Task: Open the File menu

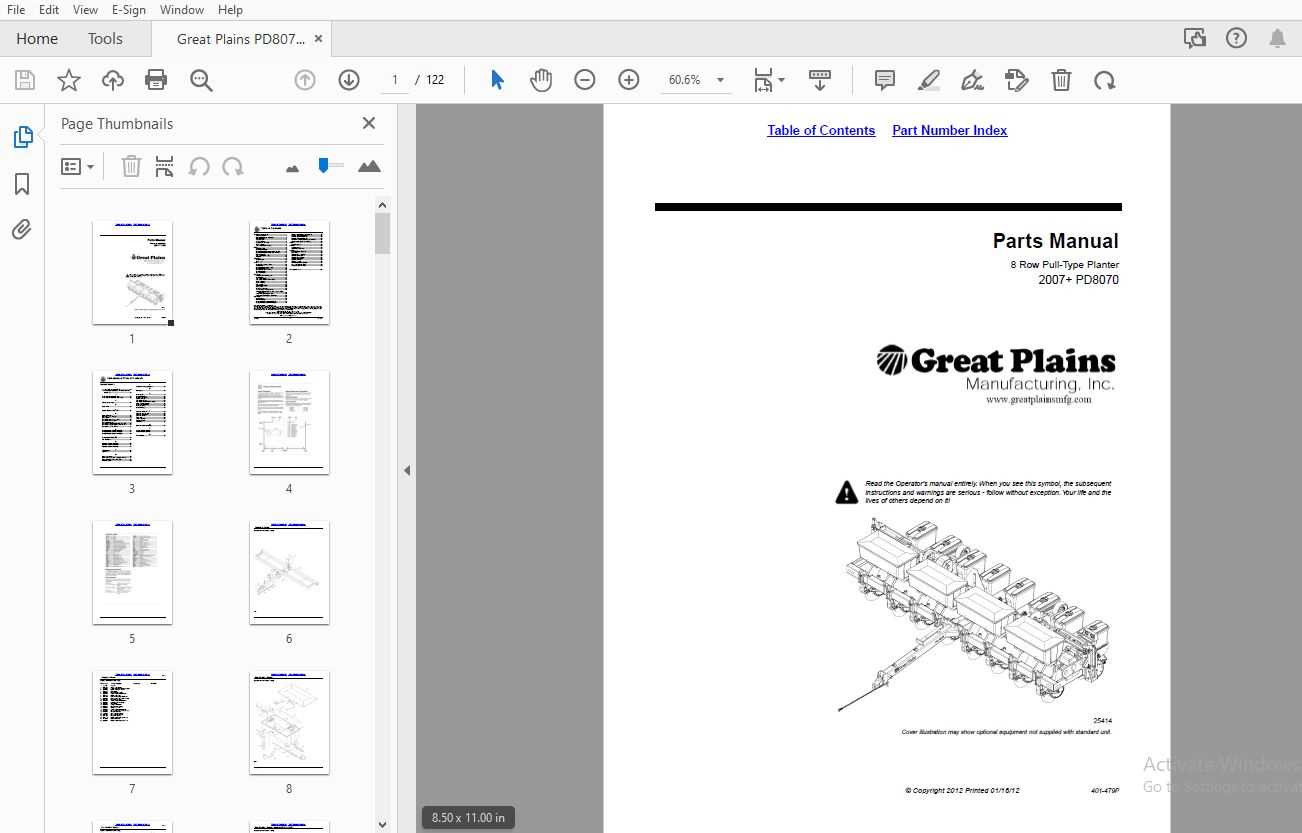Action: [x=16, y=9]
